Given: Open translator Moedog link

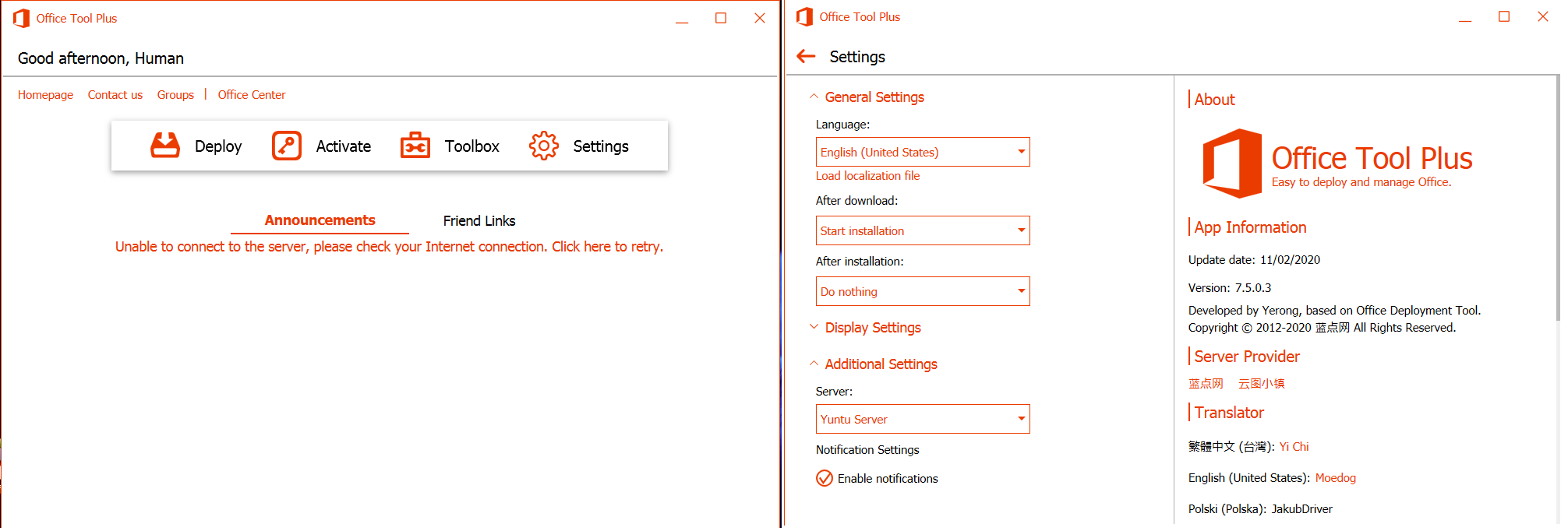Looking at the screenshot, I should pos(1336,478).
